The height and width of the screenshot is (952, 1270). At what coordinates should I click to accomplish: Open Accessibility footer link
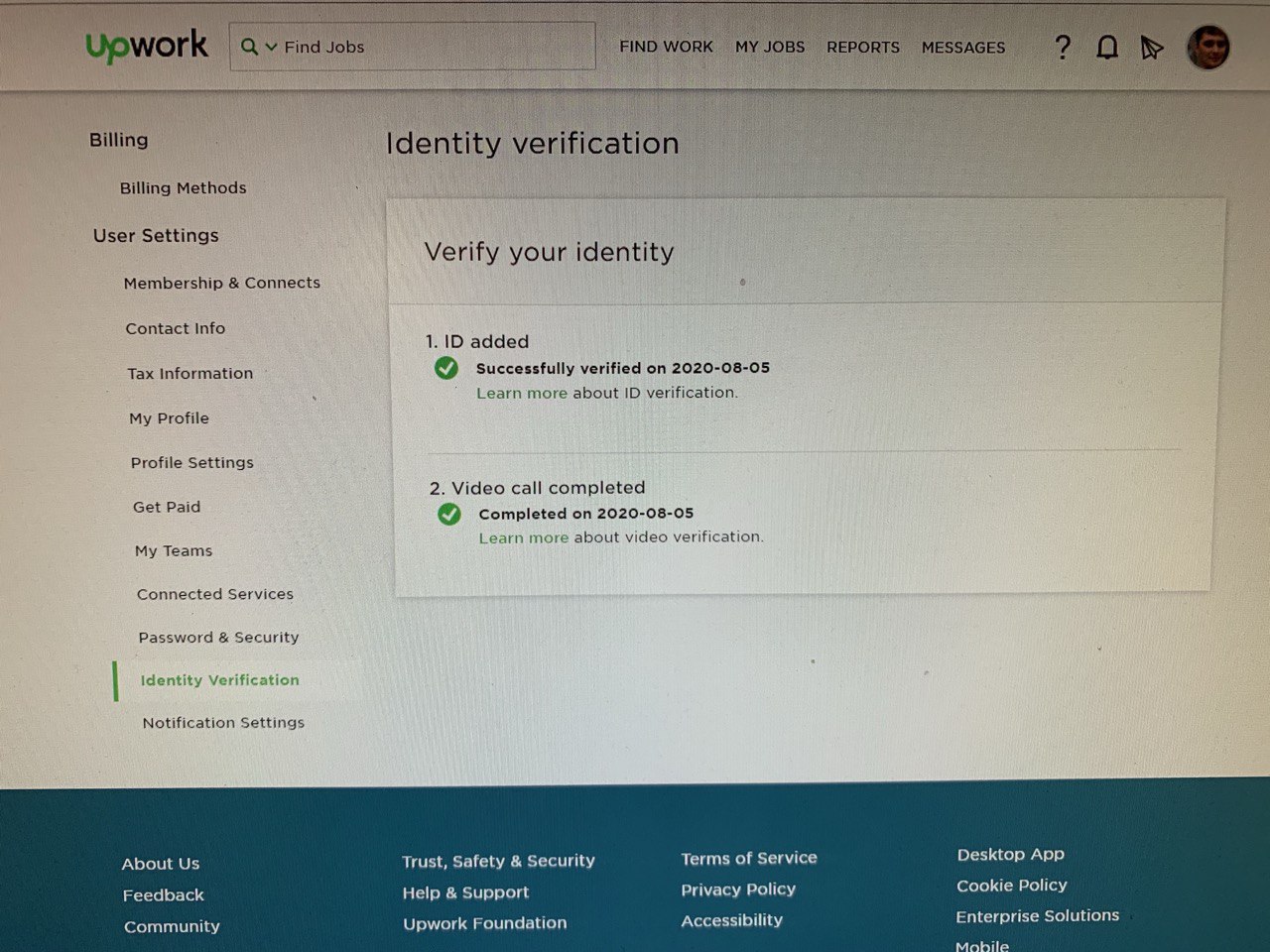(731, 920)
